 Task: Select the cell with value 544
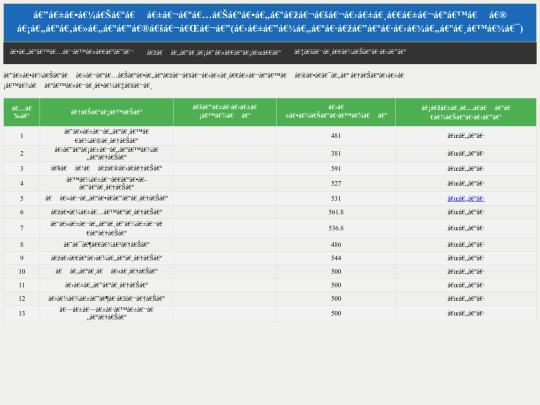point(336,258)
